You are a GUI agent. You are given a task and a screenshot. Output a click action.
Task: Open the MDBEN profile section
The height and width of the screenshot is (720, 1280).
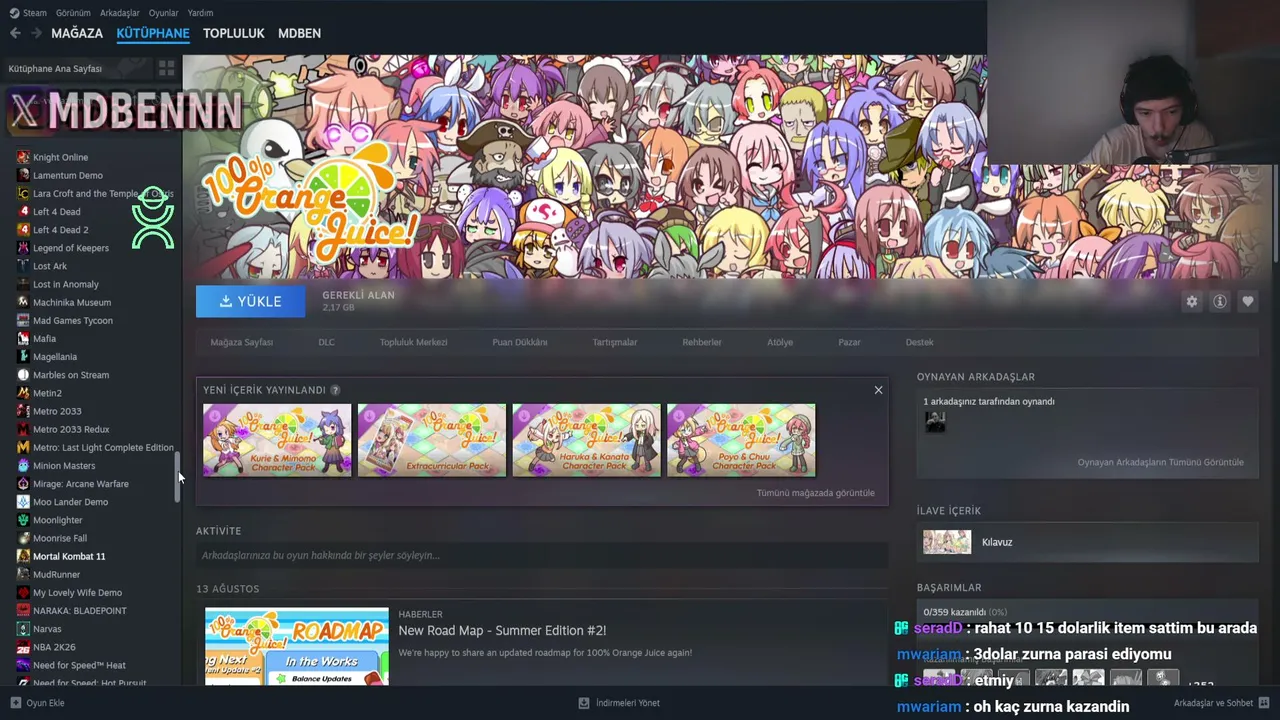(299, 33)
